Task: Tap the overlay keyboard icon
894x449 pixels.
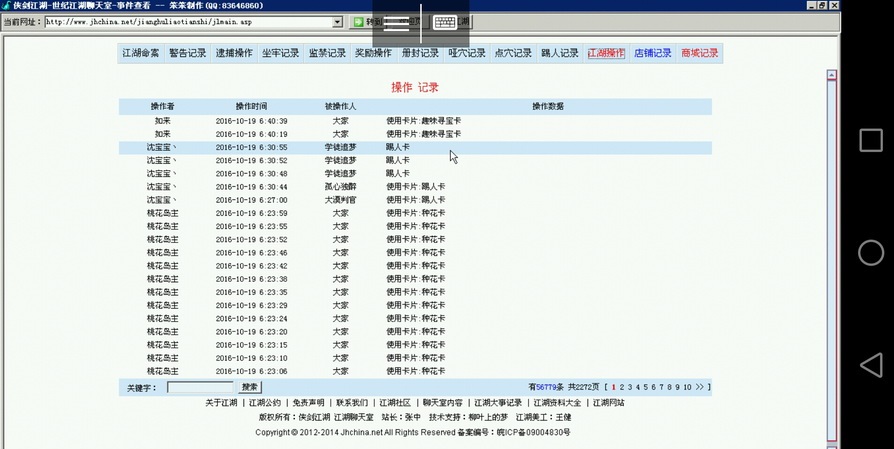Action: pyautogui.click(x=445, y=23)
